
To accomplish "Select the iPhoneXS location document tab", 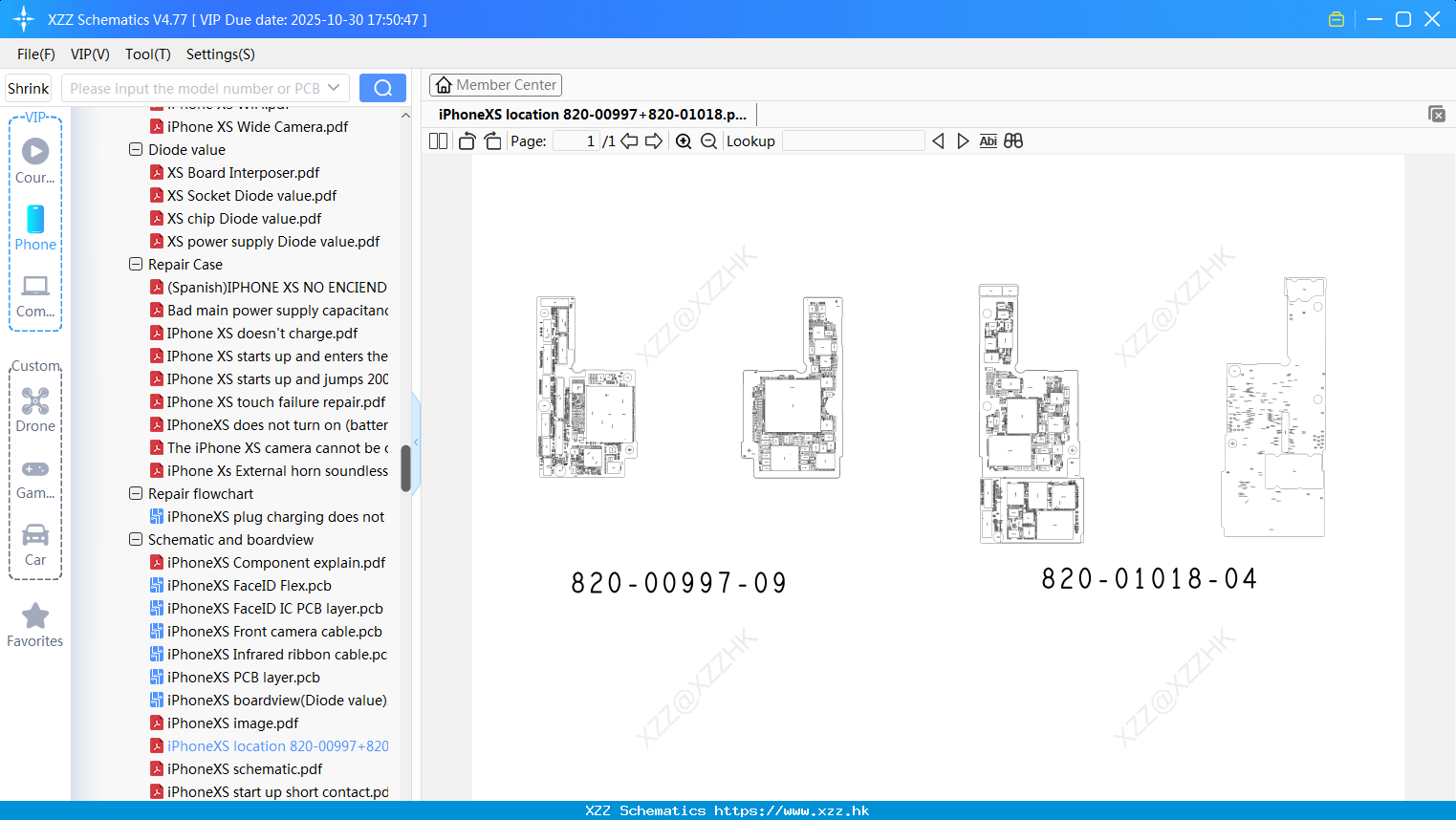I will click(593, 114).
